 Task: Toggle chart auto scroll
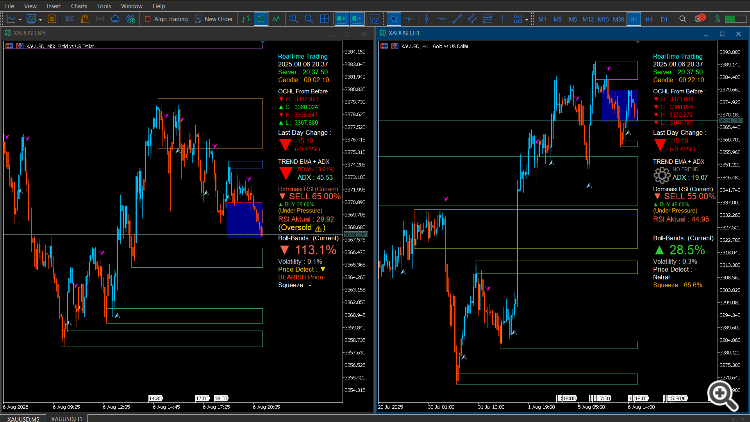pyautogui.click(x=342, y=19)
